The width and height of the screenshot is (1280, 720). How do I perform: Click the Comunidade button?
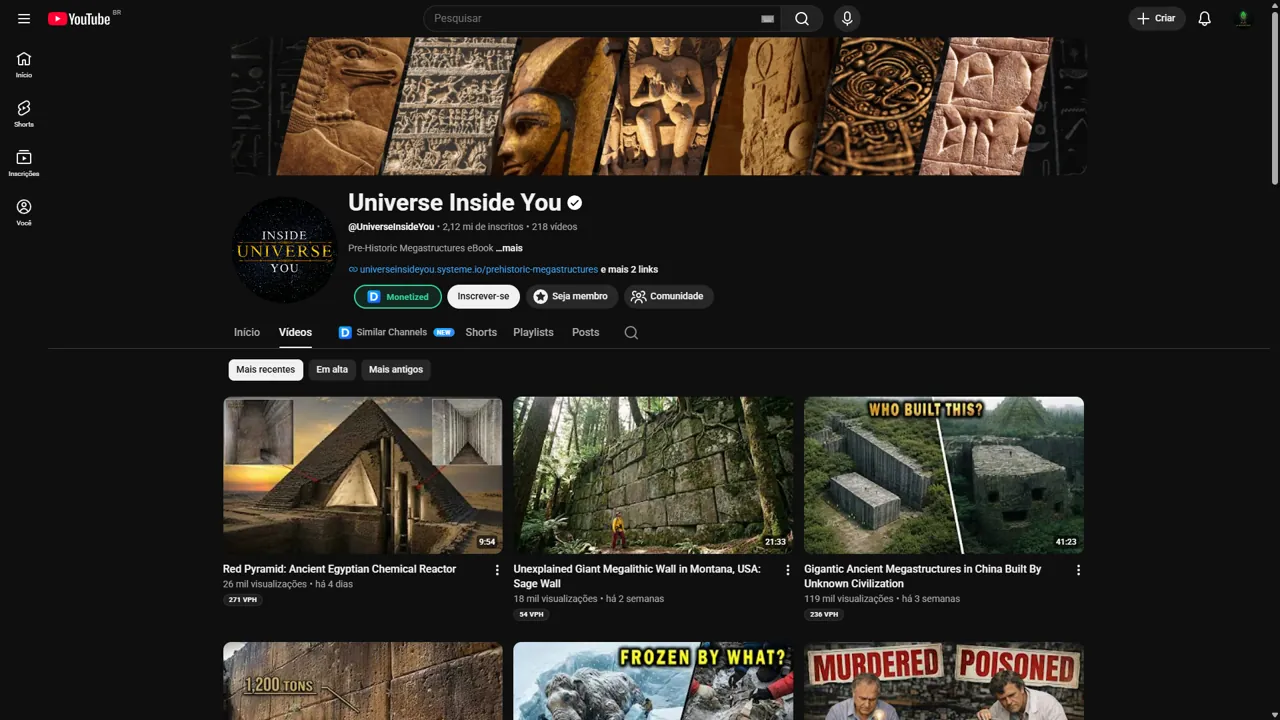(668, 296)
